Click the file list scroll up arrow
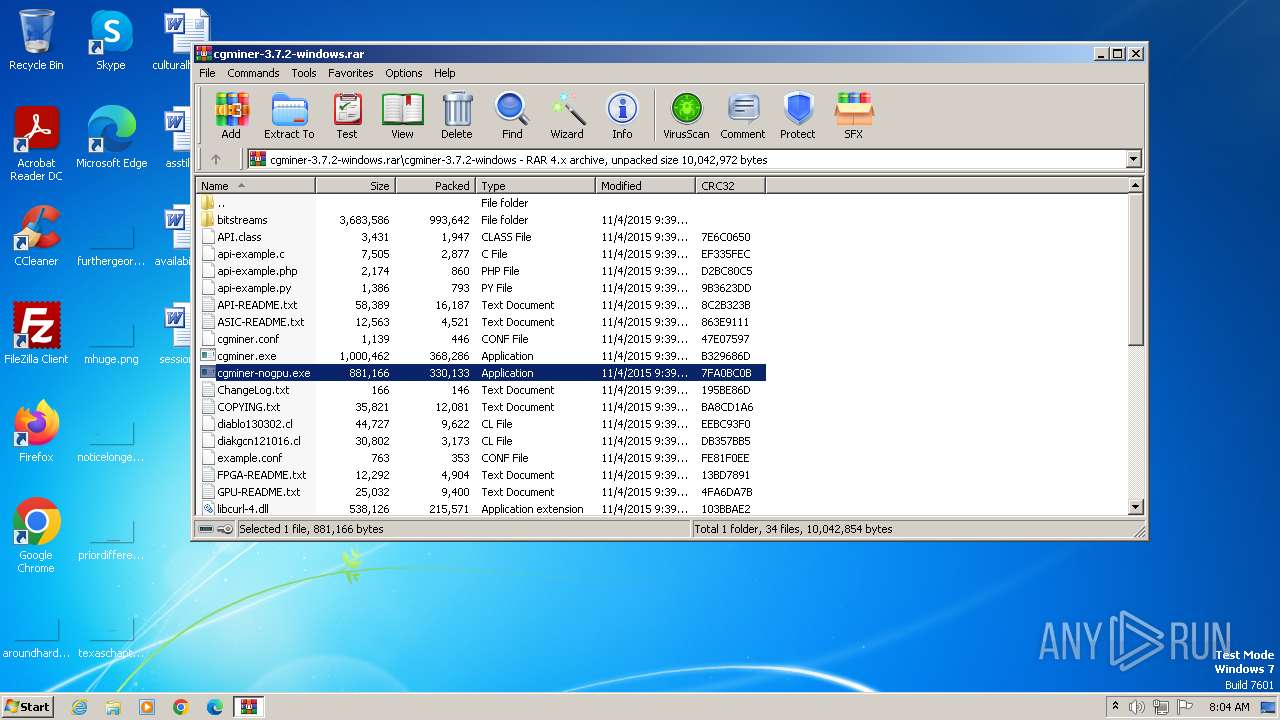Screen dimensions: 1280x720 (x=1135, y=185)
